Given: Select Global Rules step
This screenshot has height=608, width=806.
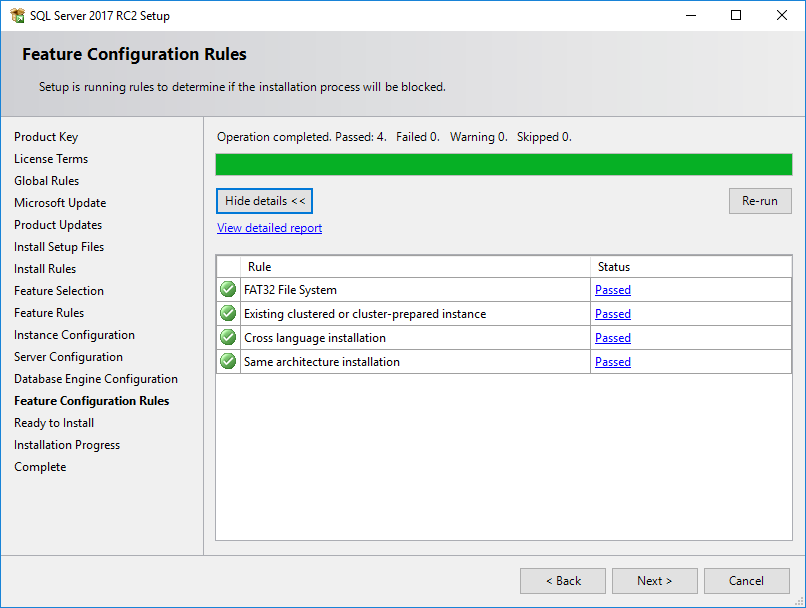Looking at the screenshot, I should 46,181.
